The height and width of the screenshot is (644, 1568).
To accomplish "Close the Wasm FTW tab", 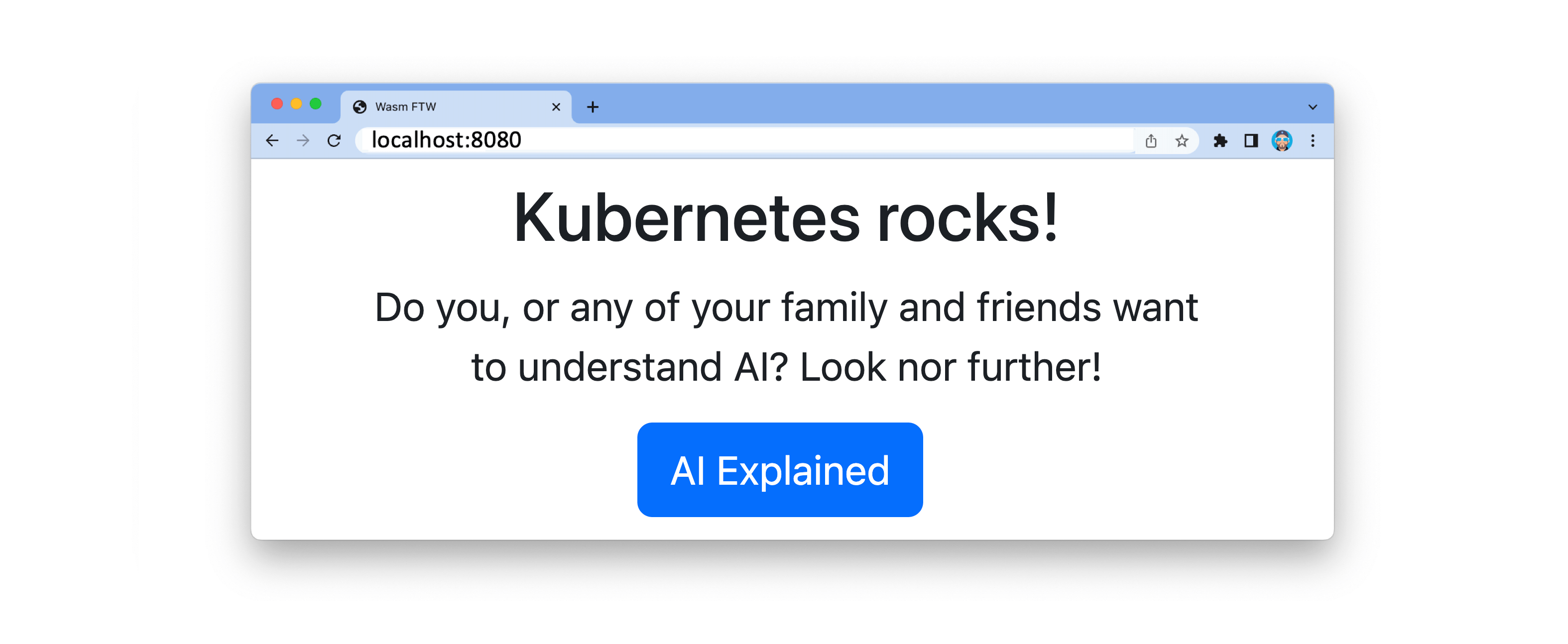I will coord(556,107).
